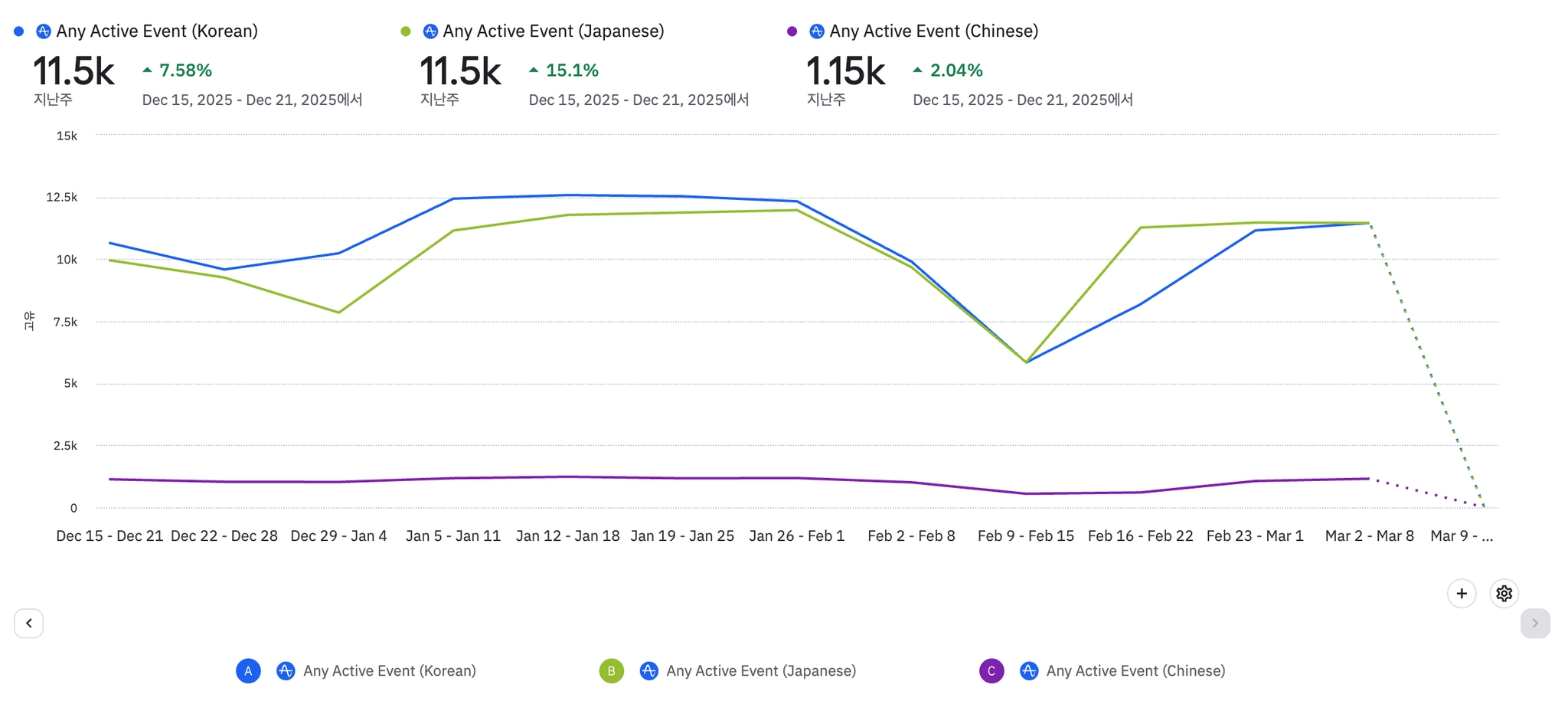Click the blue A badge in bottom legend
Image resolution: width=1568 pixels, height=701 pixels.
[248, 671]
